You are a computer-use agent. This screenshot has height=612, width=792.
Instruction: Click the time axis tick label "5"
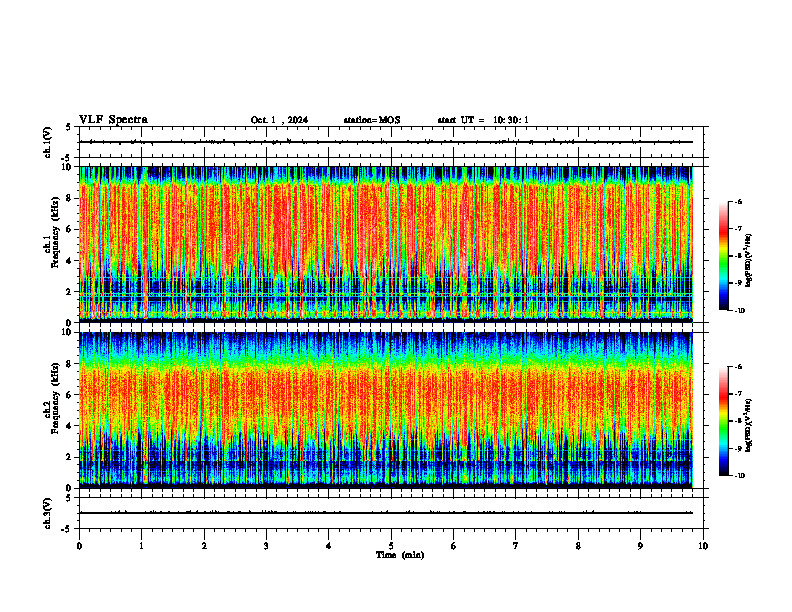(x=391, y=546)
